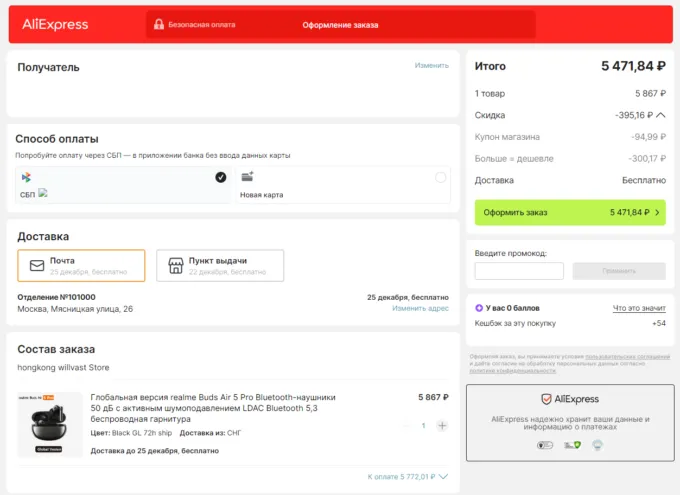Screen dimensions: 680x495
Task: Decrease item quantity with minus icon
Action: coord(406,425)
